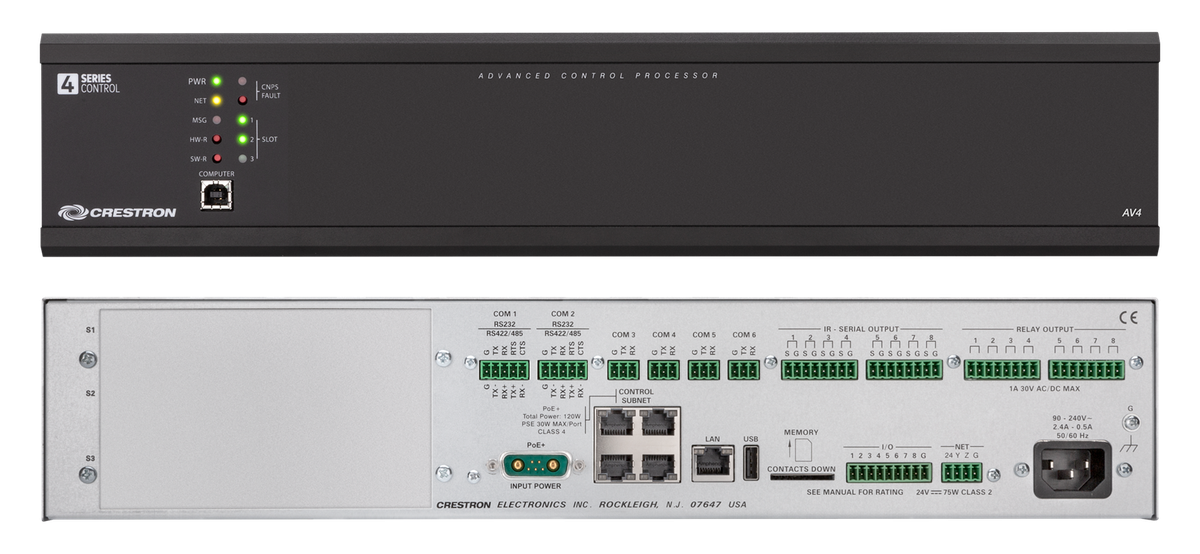Click the CONTROL SUBNET label
The height and width of the screenshot is (554, 1200).
(x=636, y=396)
